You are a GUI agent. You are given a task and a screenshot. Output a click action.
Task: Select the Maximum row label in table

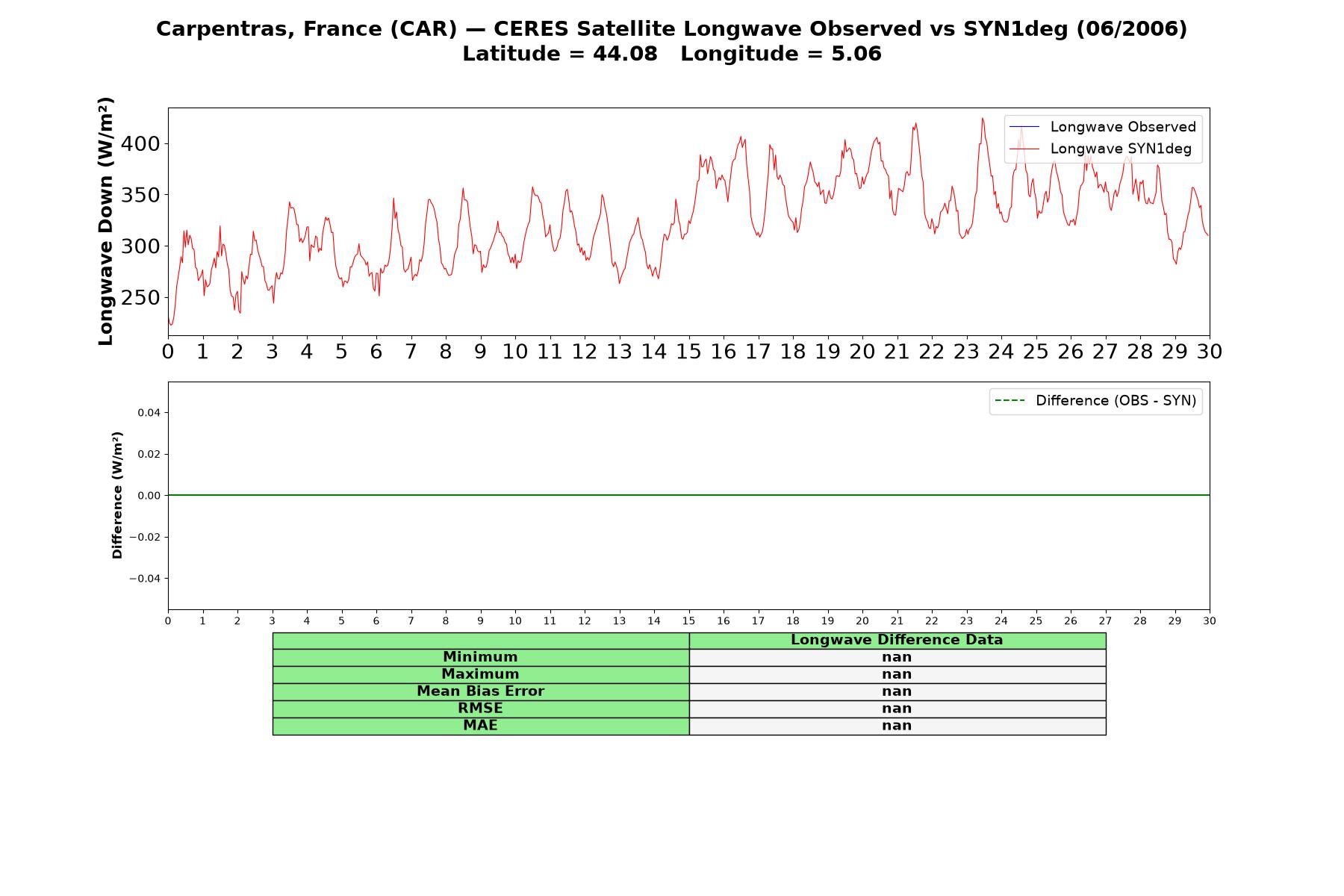[x=480, y=674]
